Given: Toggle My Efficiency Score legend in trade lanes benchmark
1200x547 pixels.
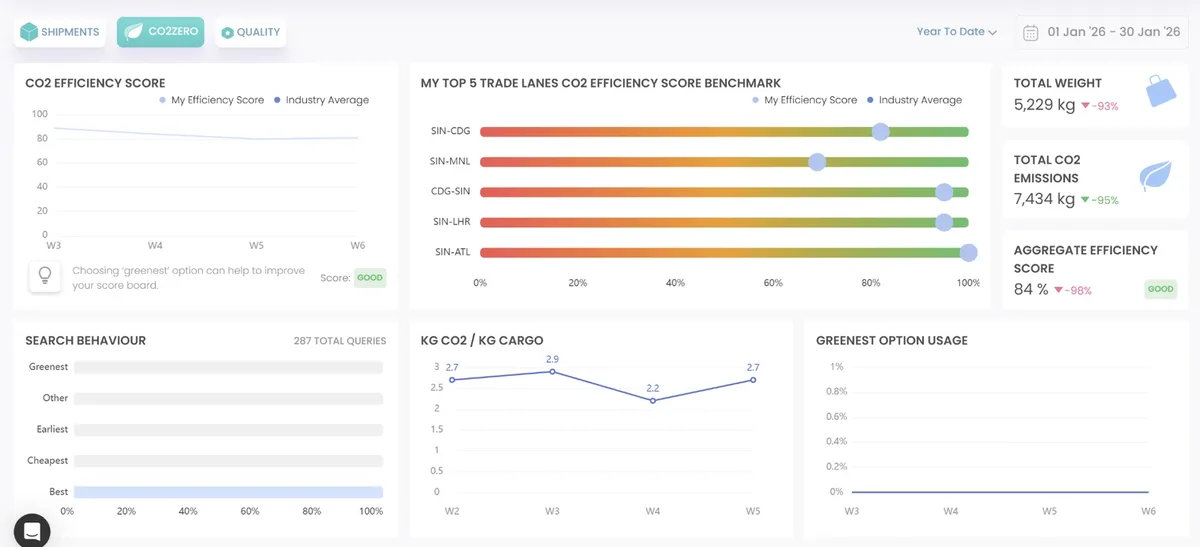Looking at the screenshot, I should 804,100.
